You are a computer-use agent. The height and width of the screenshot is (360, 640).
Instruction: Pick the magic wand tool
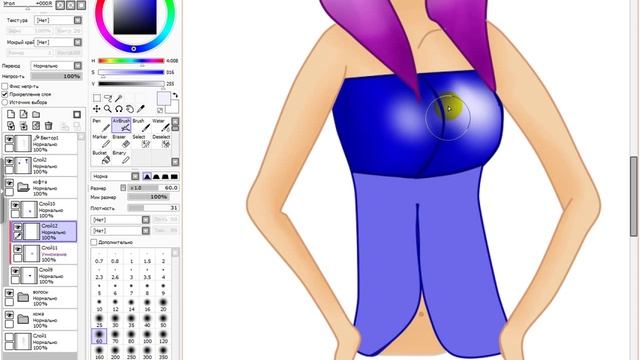(x=119, y=98)
